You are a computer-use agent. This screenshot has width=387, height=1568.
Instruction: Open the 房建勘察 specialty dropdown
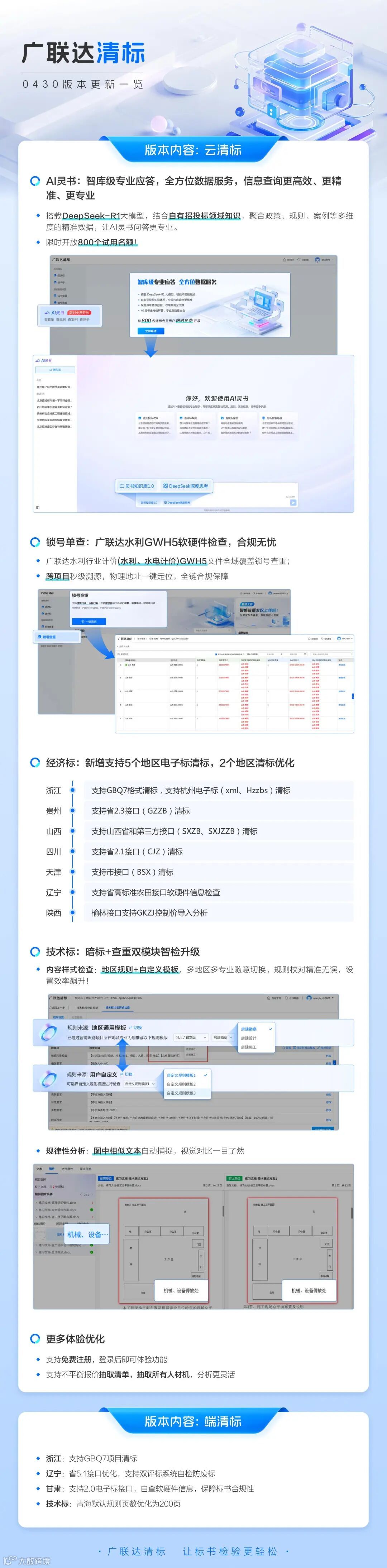pos(223,1037)
